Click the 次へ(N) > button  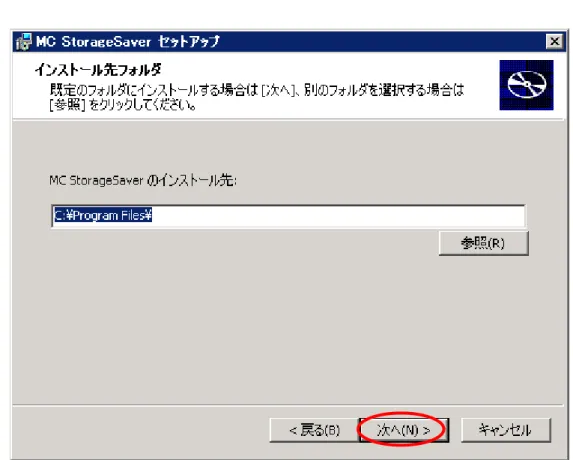coord(404,430)
